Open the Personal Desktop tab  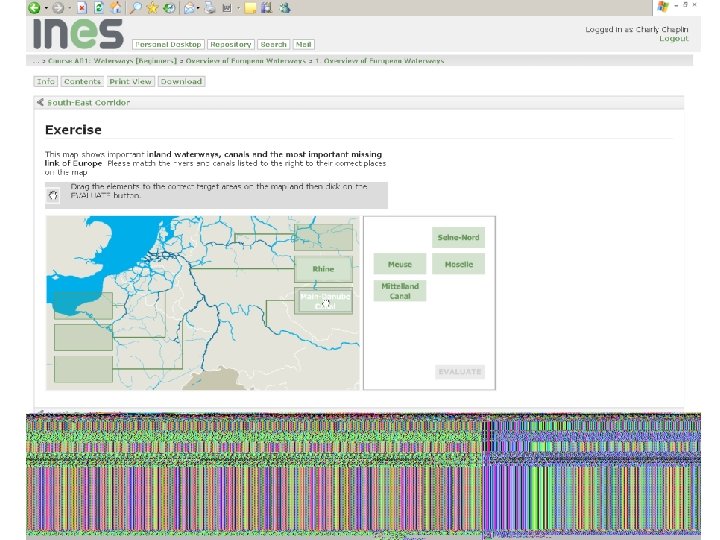click(x=168, y=45)
